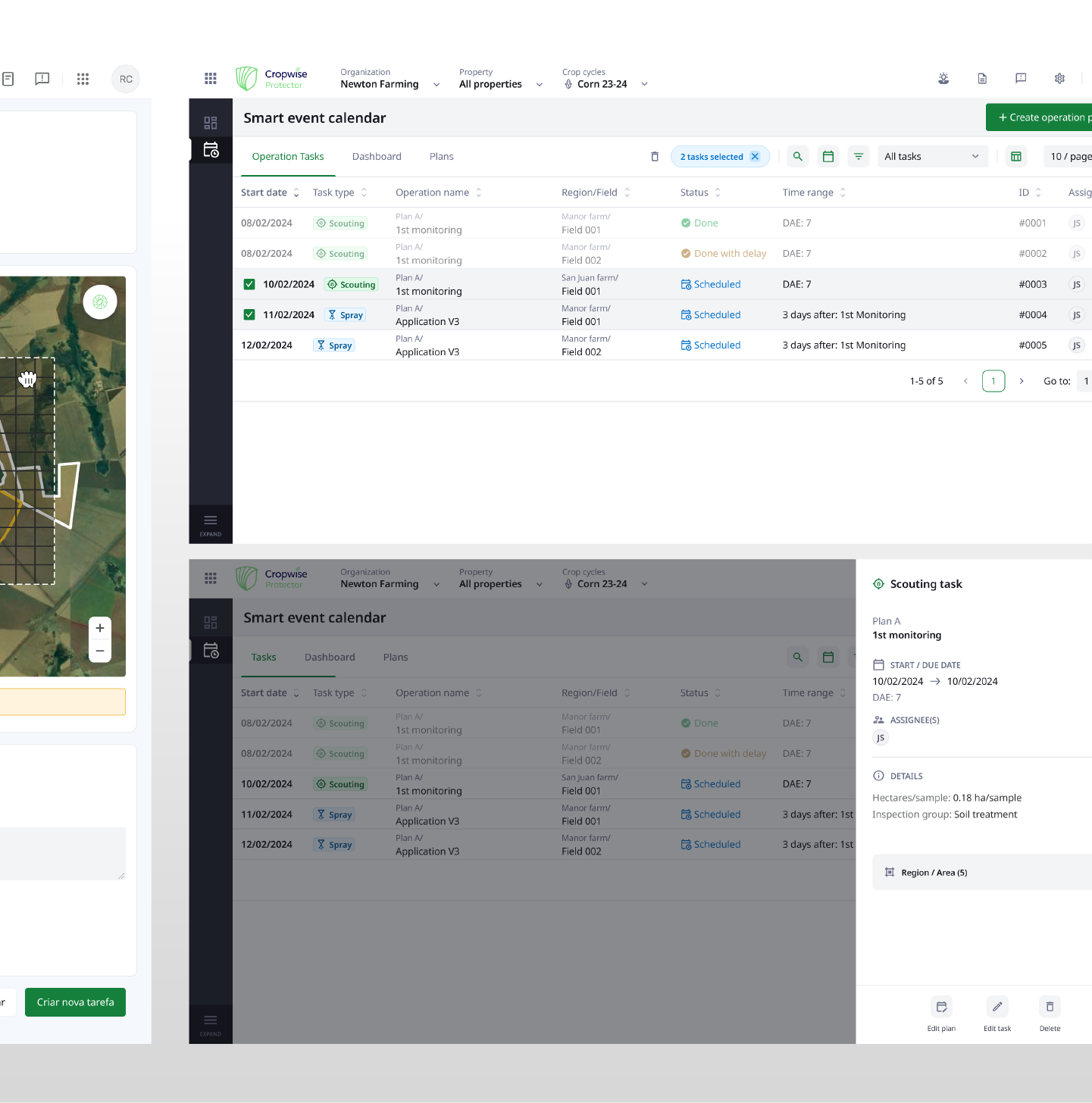Open search in the top task toolbar
The height and width of the screenshot is (1103, 1092).
tap(797, 157)
